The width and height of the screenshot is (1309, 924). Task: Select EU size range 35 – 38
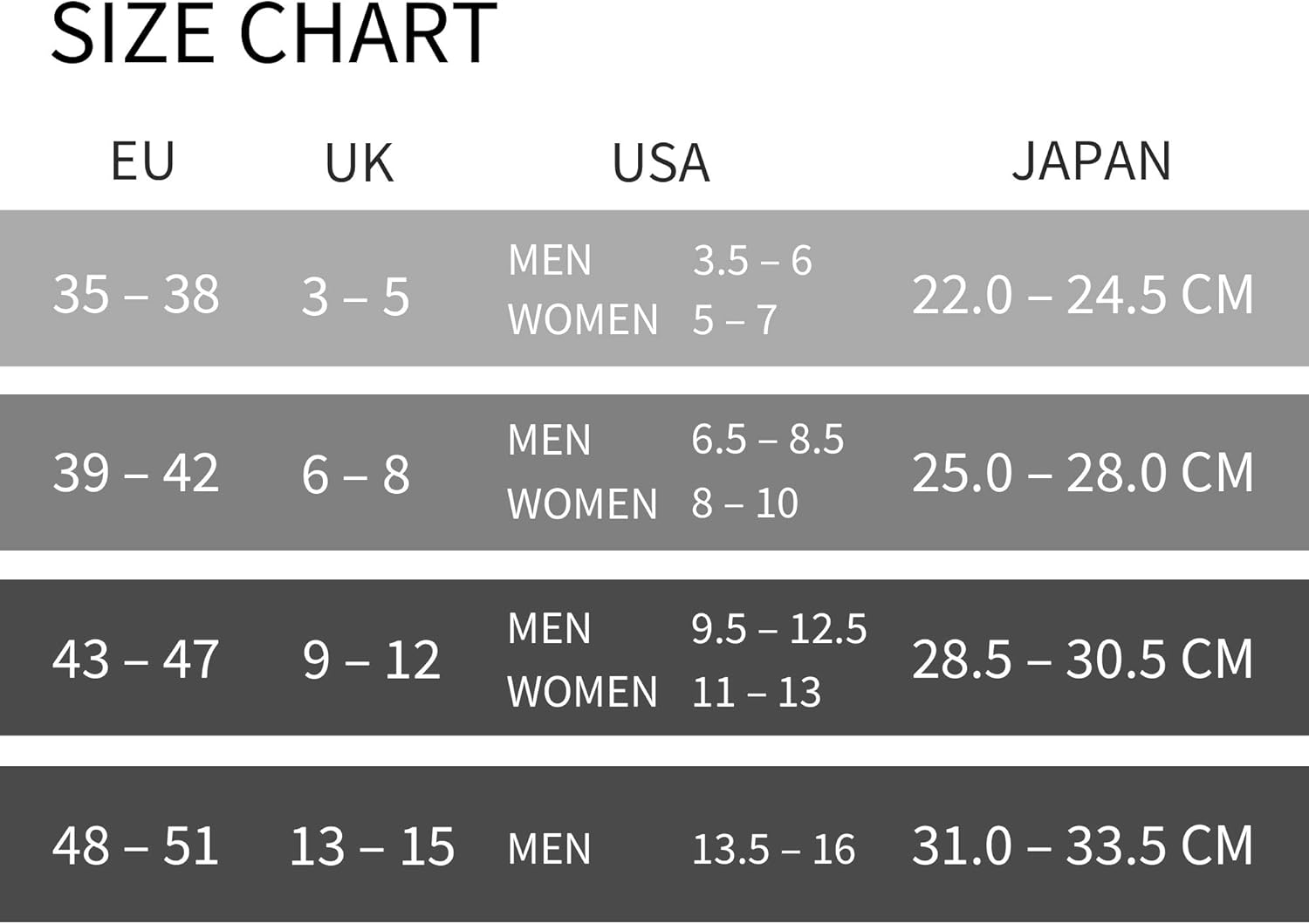coord(136,295)
